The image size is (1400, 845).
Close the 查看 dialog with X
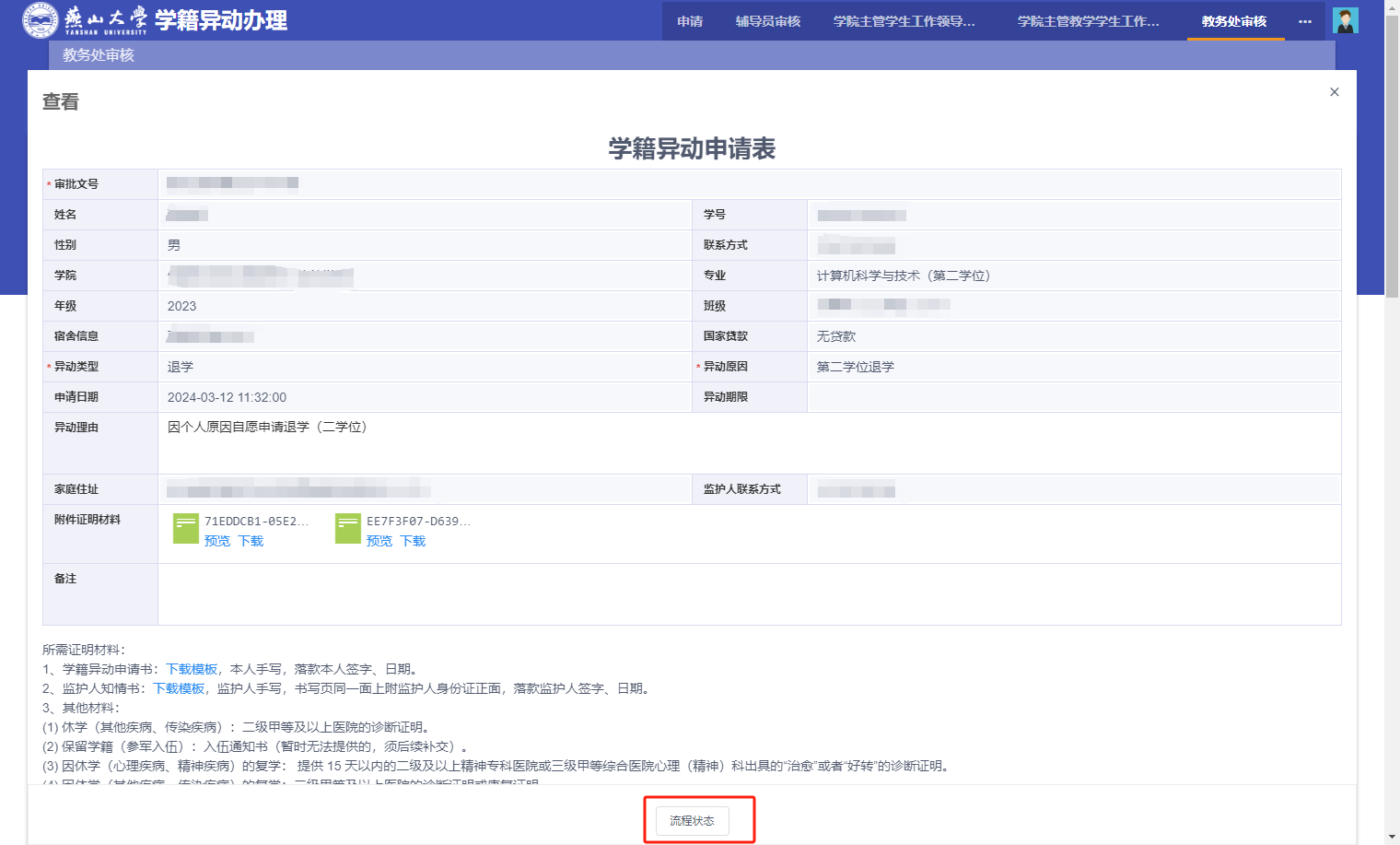pos(1334,92)
